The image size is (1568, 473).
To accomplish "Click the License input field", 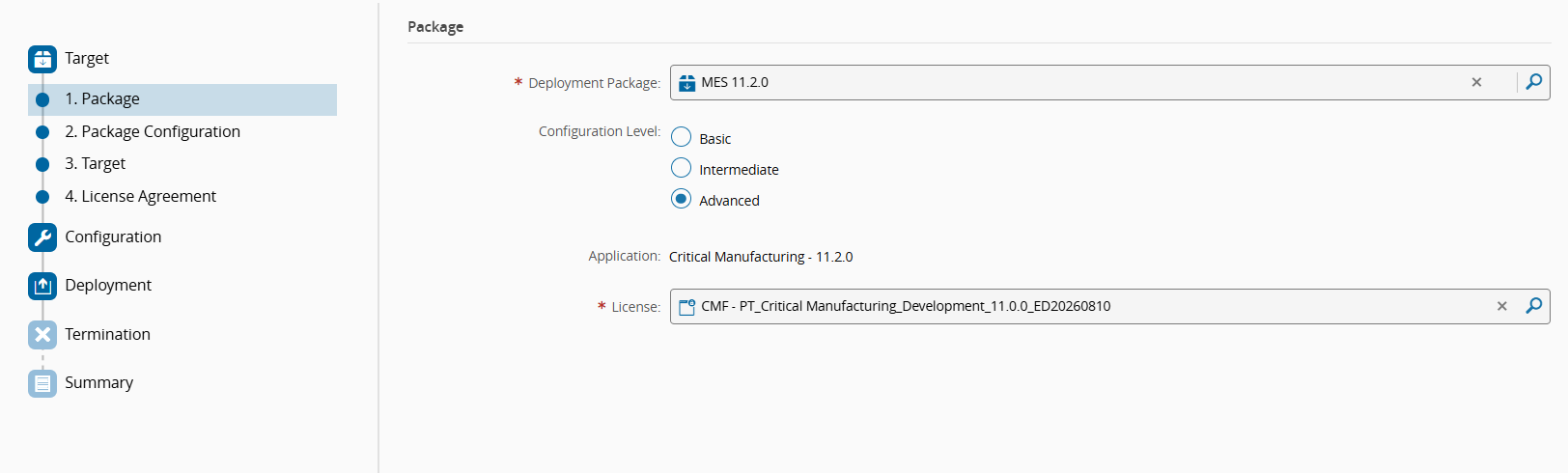I will coord(1255,306).
